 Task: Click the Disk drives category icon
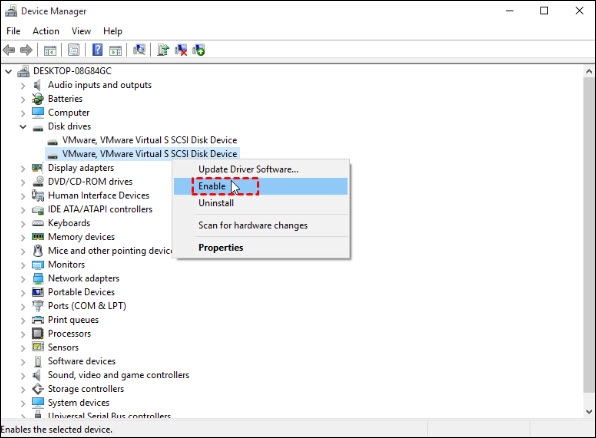38,128
